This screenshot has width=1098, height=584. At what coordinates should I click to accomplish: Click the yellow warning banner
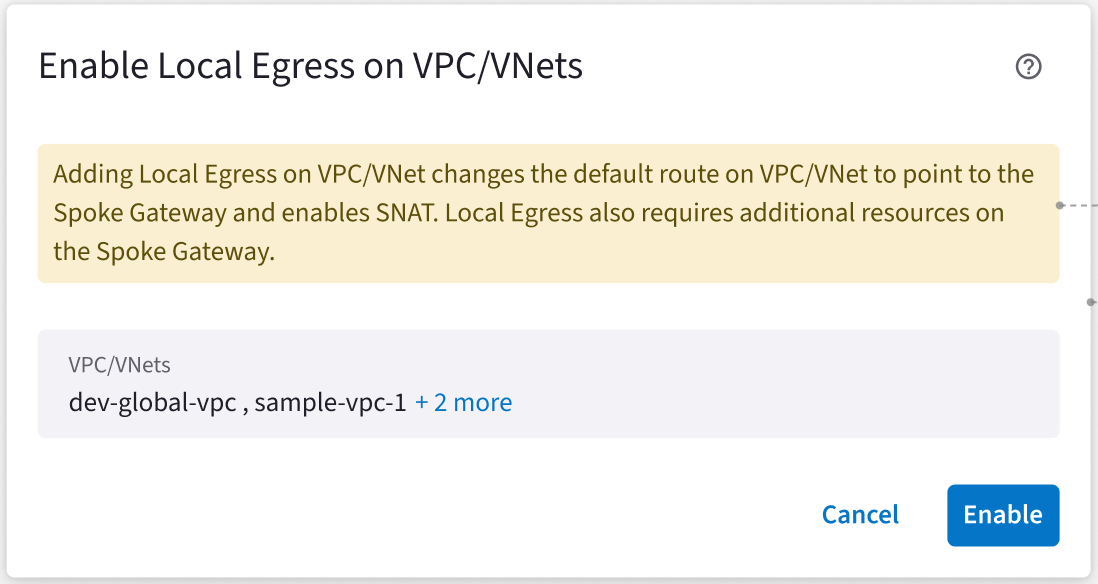(x=548, y=213)
